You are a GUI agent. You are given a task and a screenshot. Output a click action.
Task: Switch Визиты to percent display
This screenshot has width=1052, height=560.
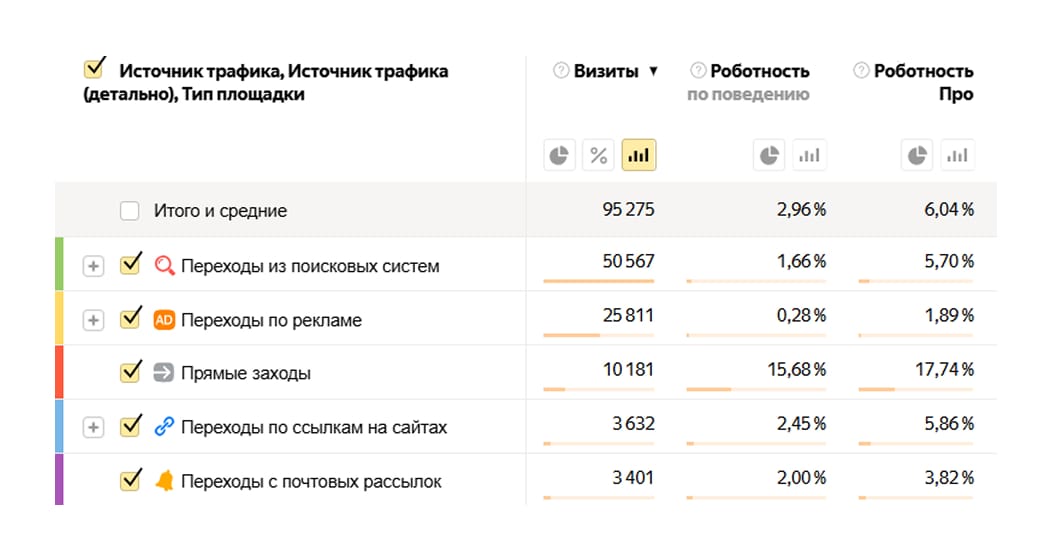[x=598, y=156]
